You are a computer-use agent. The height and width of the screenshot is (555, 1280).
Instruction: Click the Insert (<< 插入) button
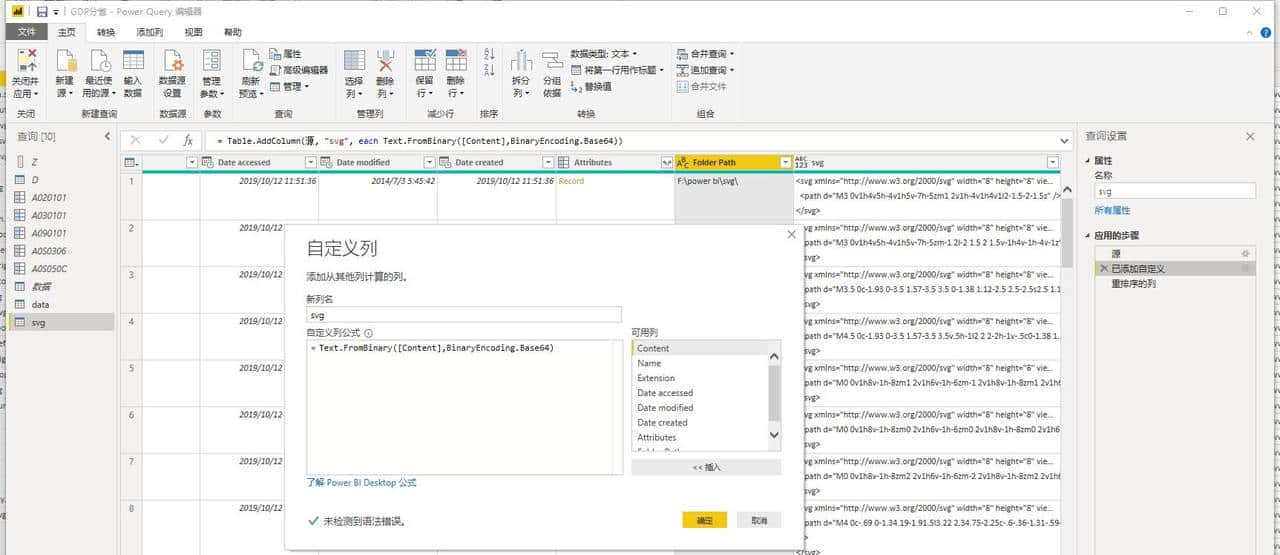click(706, 467)
